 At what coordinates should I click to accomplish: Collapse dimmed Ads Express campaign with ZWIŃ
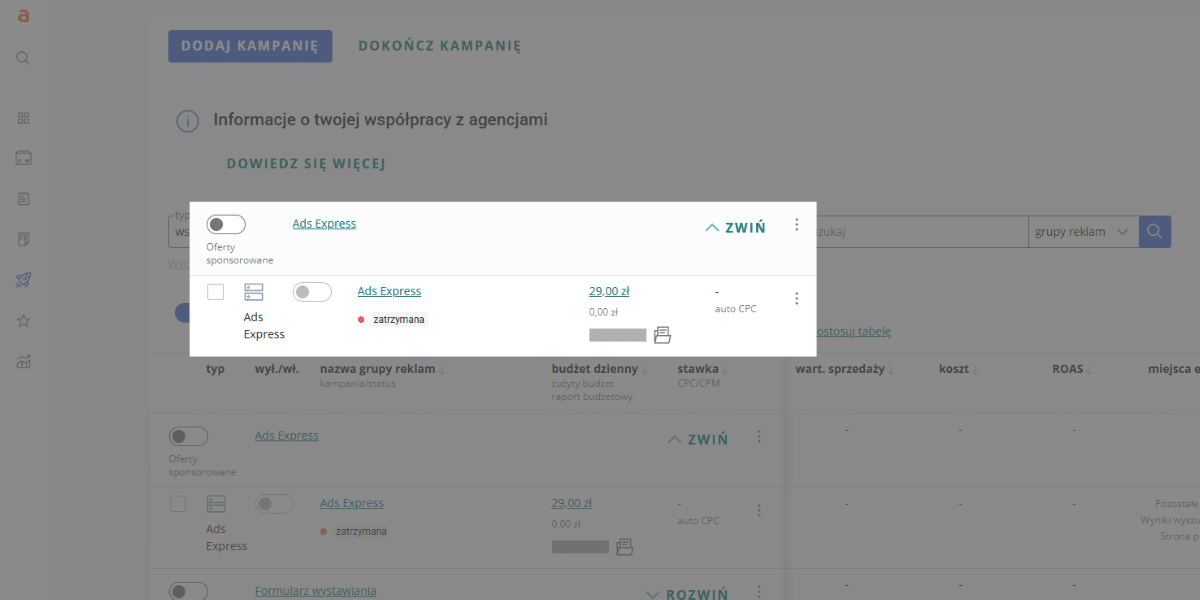[697, 439]
